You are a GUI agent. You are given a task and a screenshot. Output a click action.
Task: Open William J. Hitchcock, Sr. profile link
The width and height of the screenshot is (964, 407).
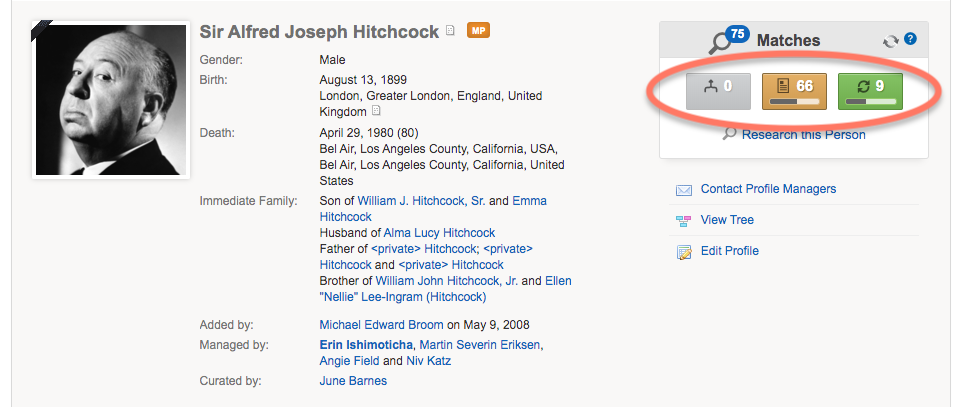coord(421,200)
